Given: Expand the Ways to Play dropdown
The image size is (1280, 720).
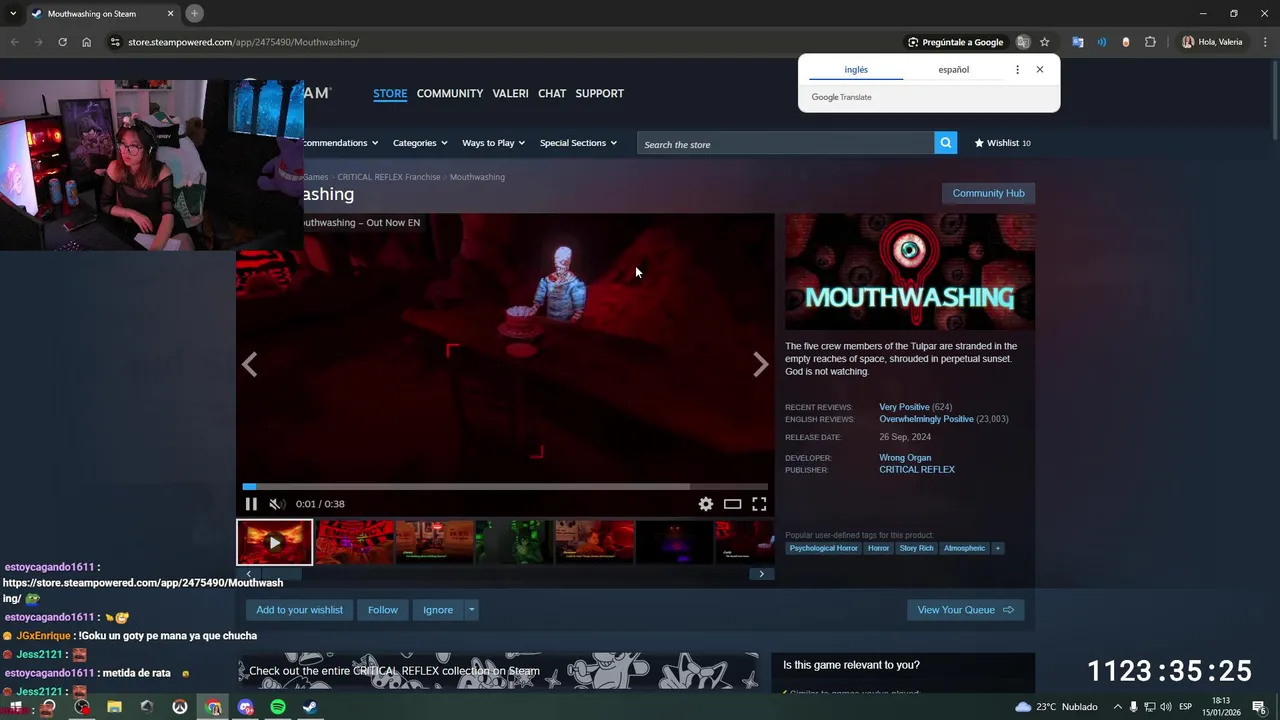Looking at the screenshot, I should tap(493, 143).
